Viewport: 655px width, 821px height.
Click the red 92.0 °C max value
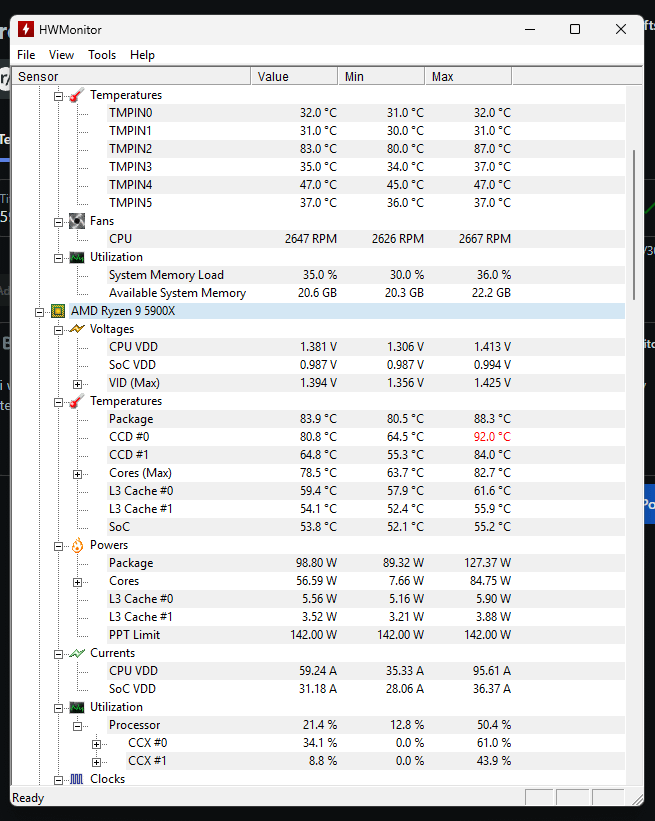tap(492, 437)
